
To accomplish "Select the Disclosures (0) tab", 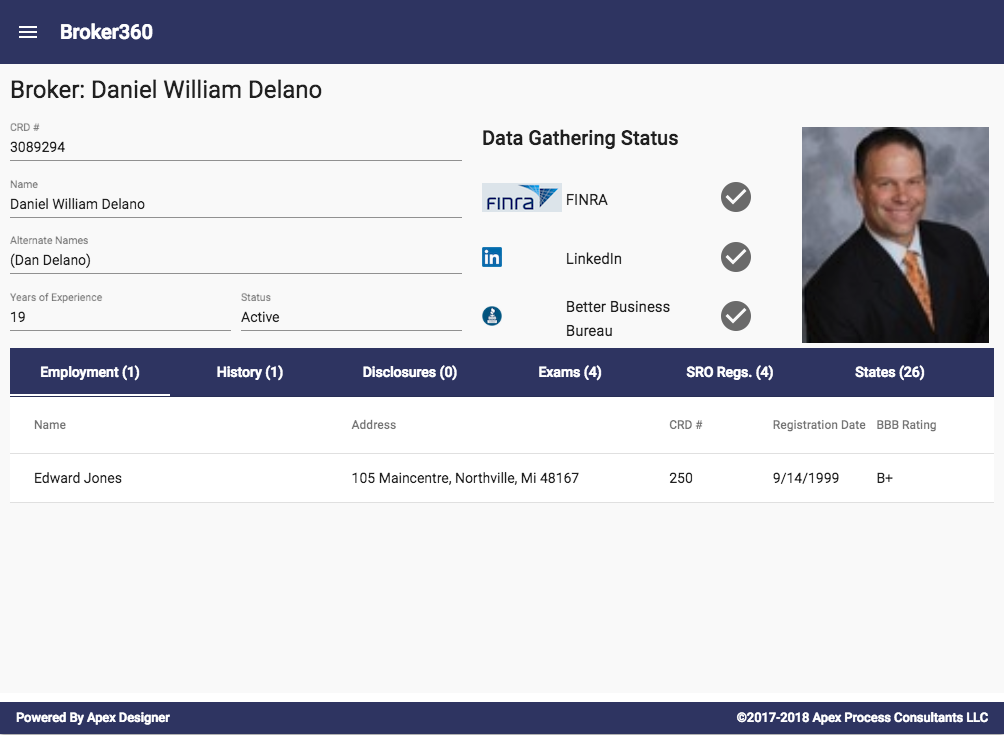I will 410,372.
